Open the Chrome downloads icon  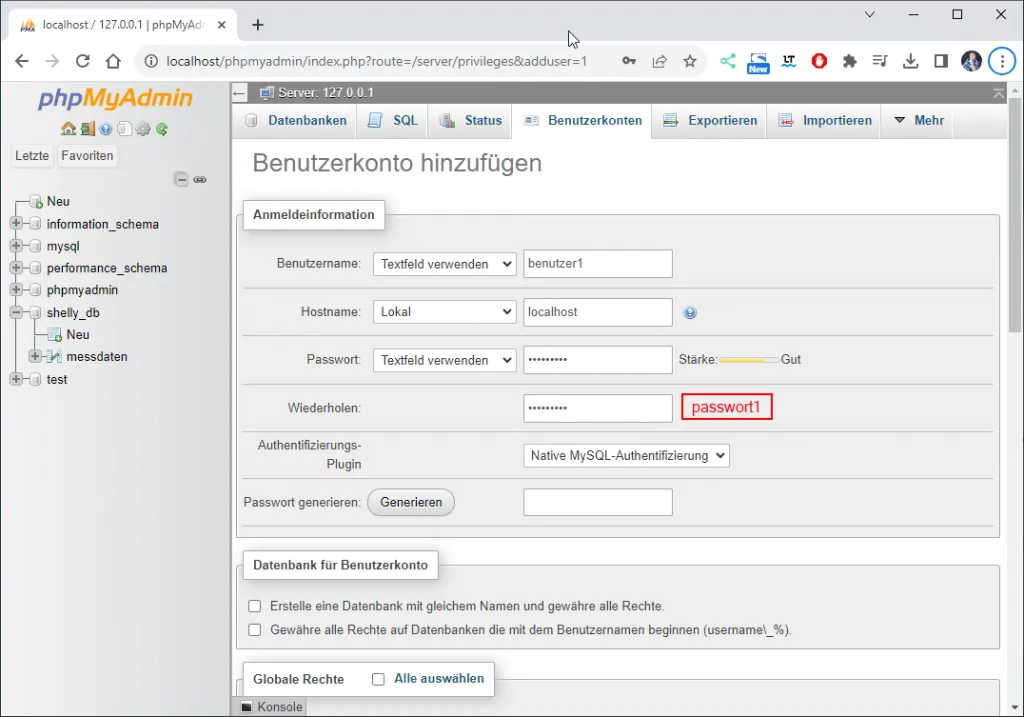(x=910, y=61)
